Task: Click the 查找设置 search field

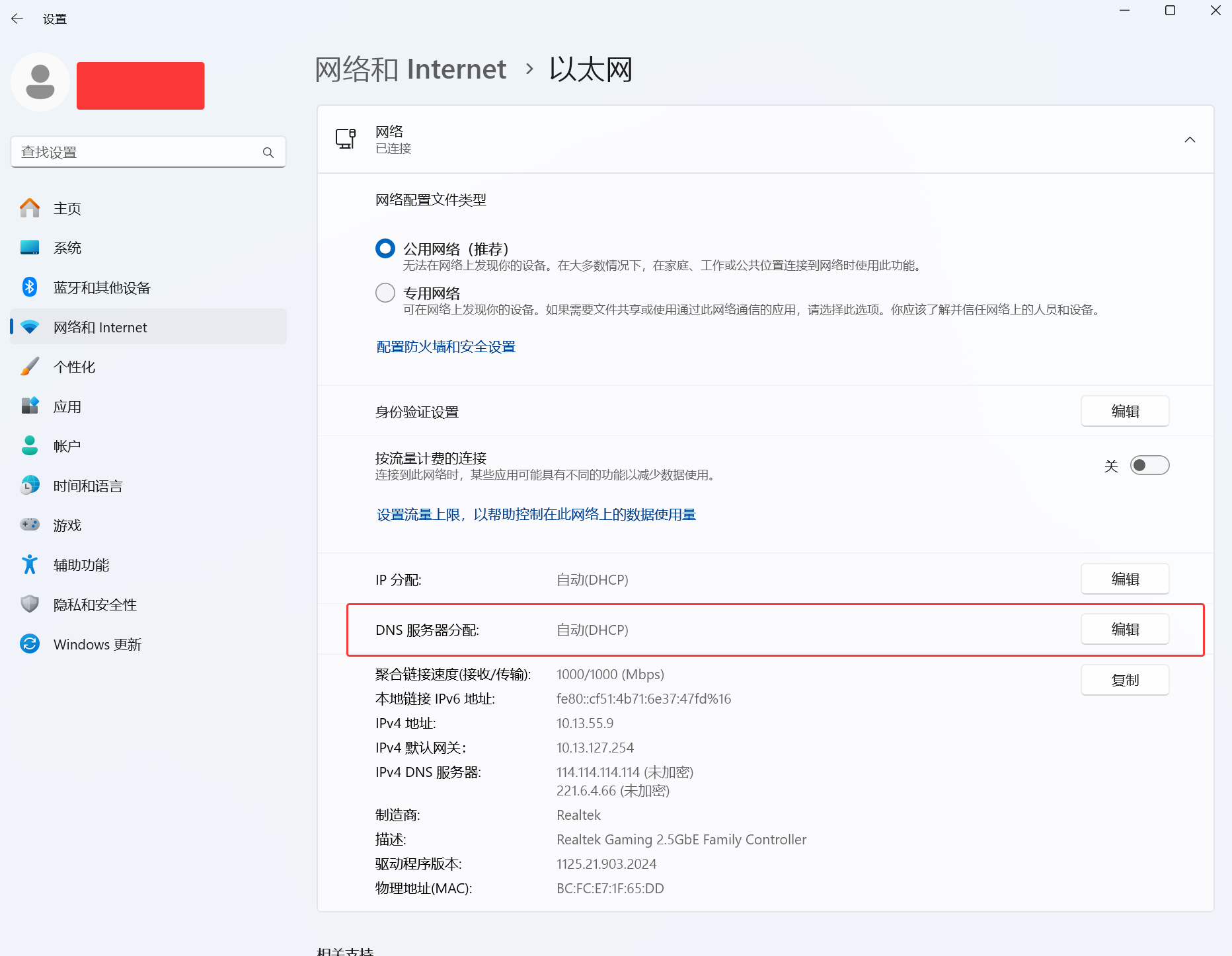Action: 139,153
